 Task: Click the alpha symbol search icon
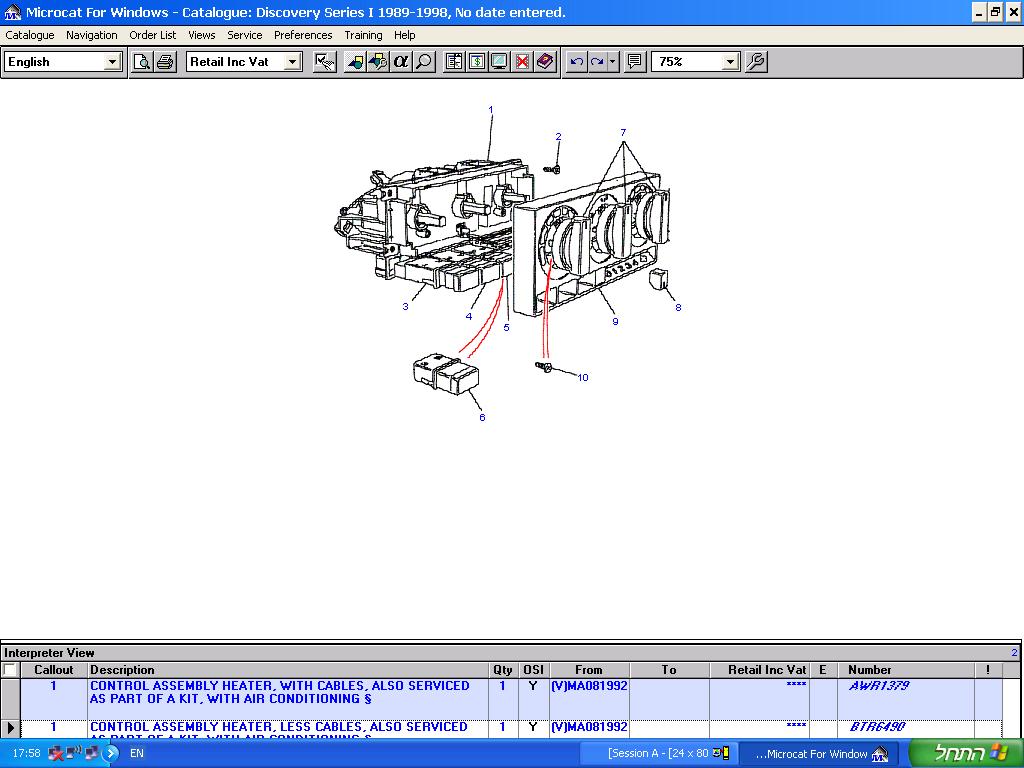[x=401, y=62]
